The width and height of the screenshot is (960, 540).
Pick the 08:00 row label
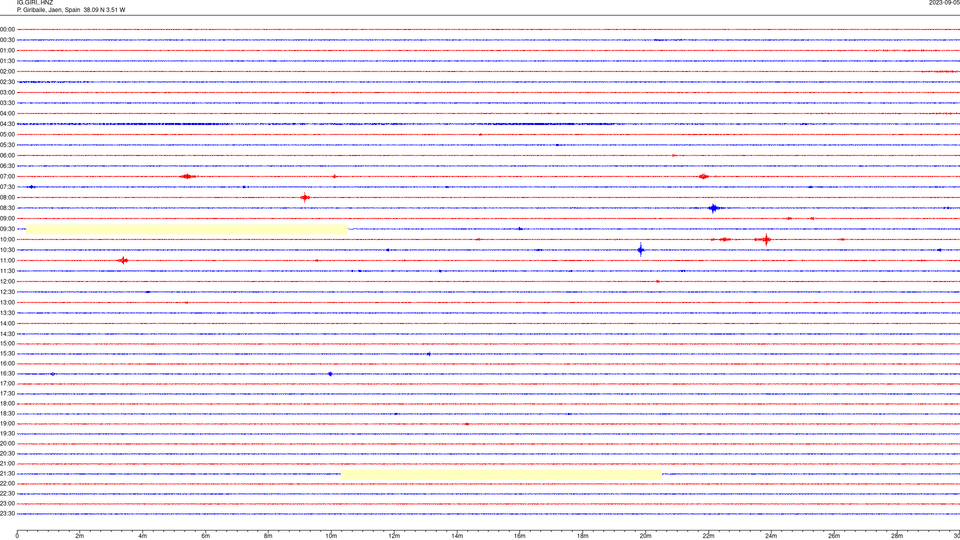point(7,198)
